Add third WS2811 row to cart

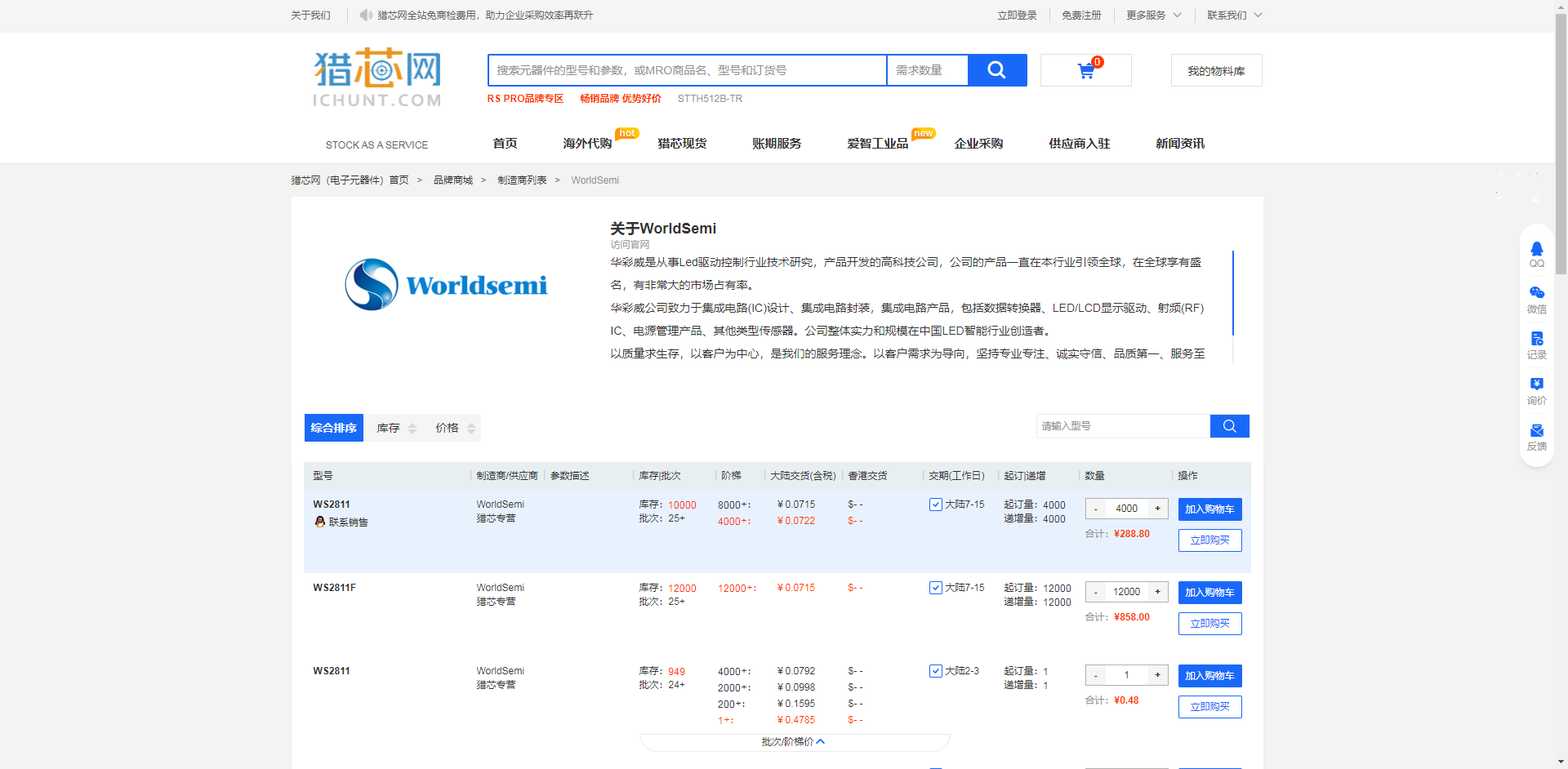pyautogui.click(x=1209, y=676)
